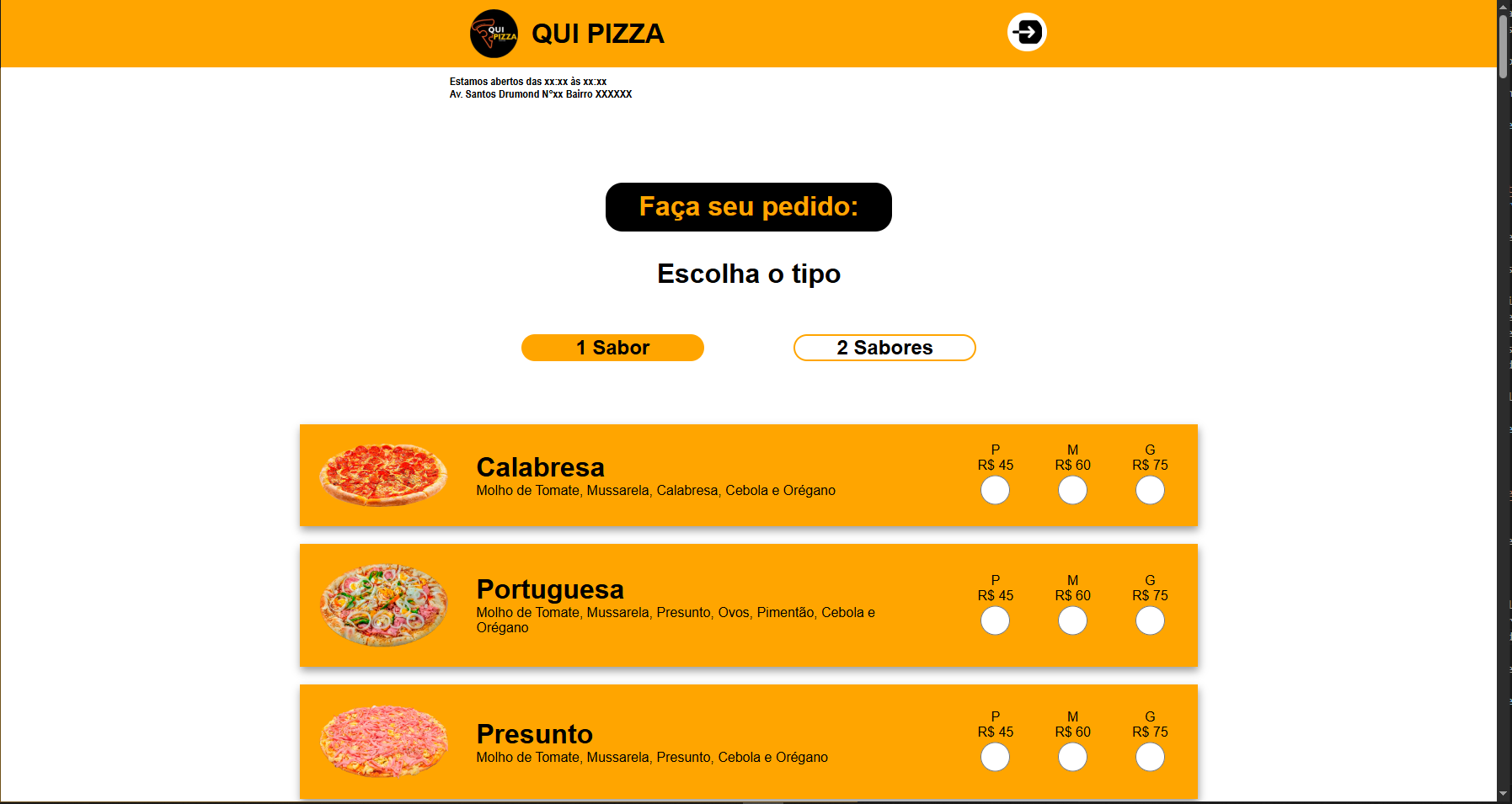The image size is (1512, 804).
Task: Click the Calabresa pizza image
Action: (x=383, y=475)
